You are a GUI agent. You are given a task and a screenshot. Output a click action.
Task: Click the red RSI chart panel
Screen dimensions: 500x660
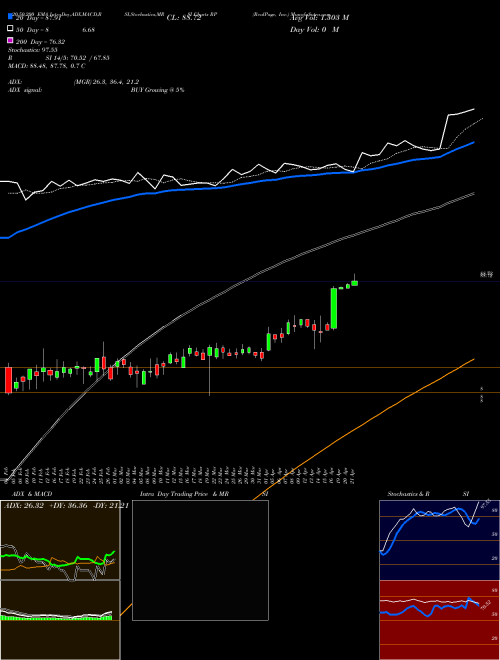[439, 620]
